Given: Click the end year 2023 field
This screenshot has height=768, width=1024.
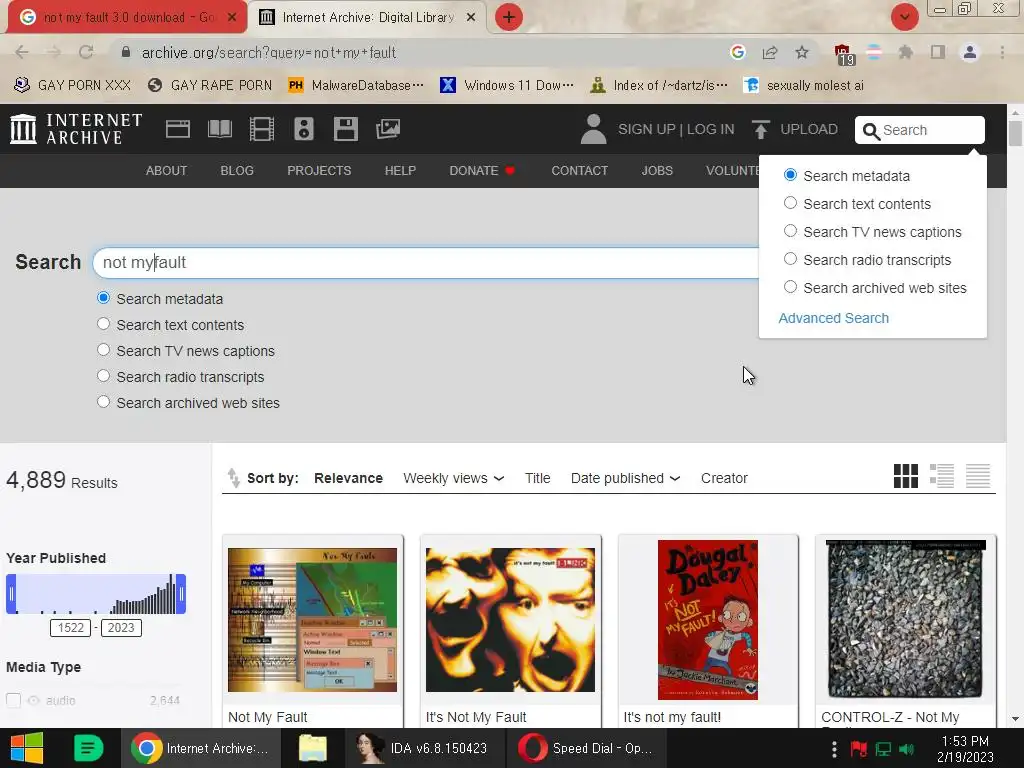Looking at the screenshot, I should [121, 628].
